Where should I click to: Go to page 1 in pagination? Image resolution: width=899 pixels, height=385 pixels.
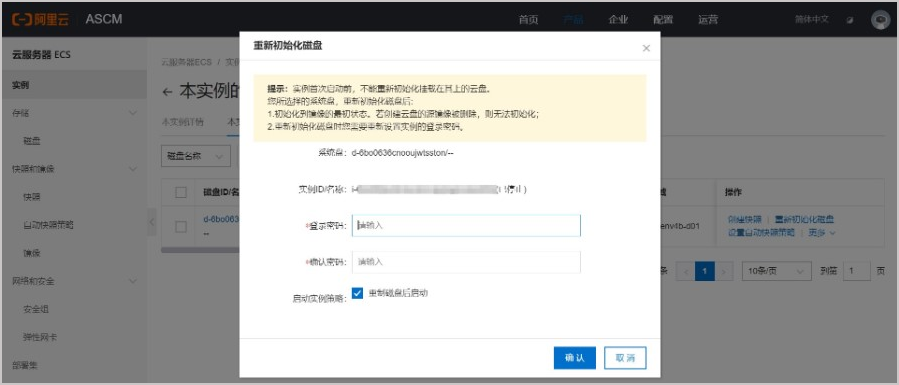tap(704, 271)
